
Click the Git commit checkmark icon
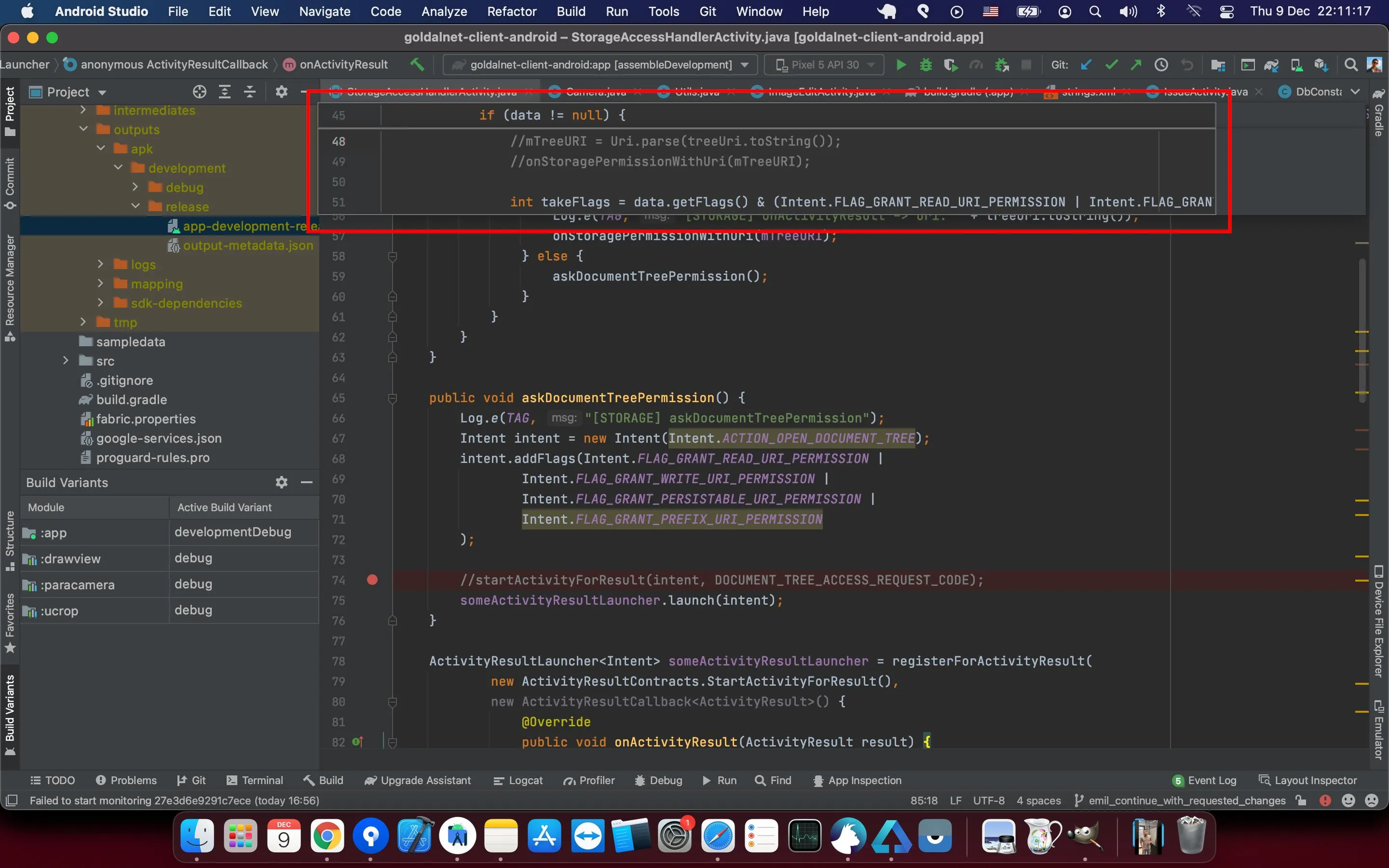[1111, 65]
